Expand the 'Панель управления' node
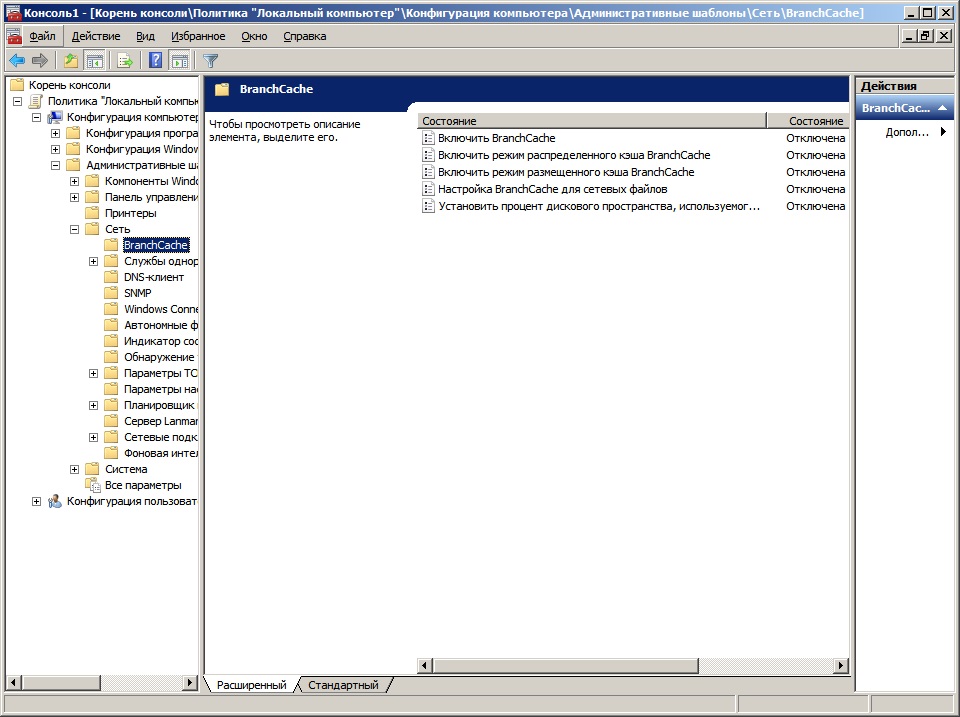 pos(75,197)
